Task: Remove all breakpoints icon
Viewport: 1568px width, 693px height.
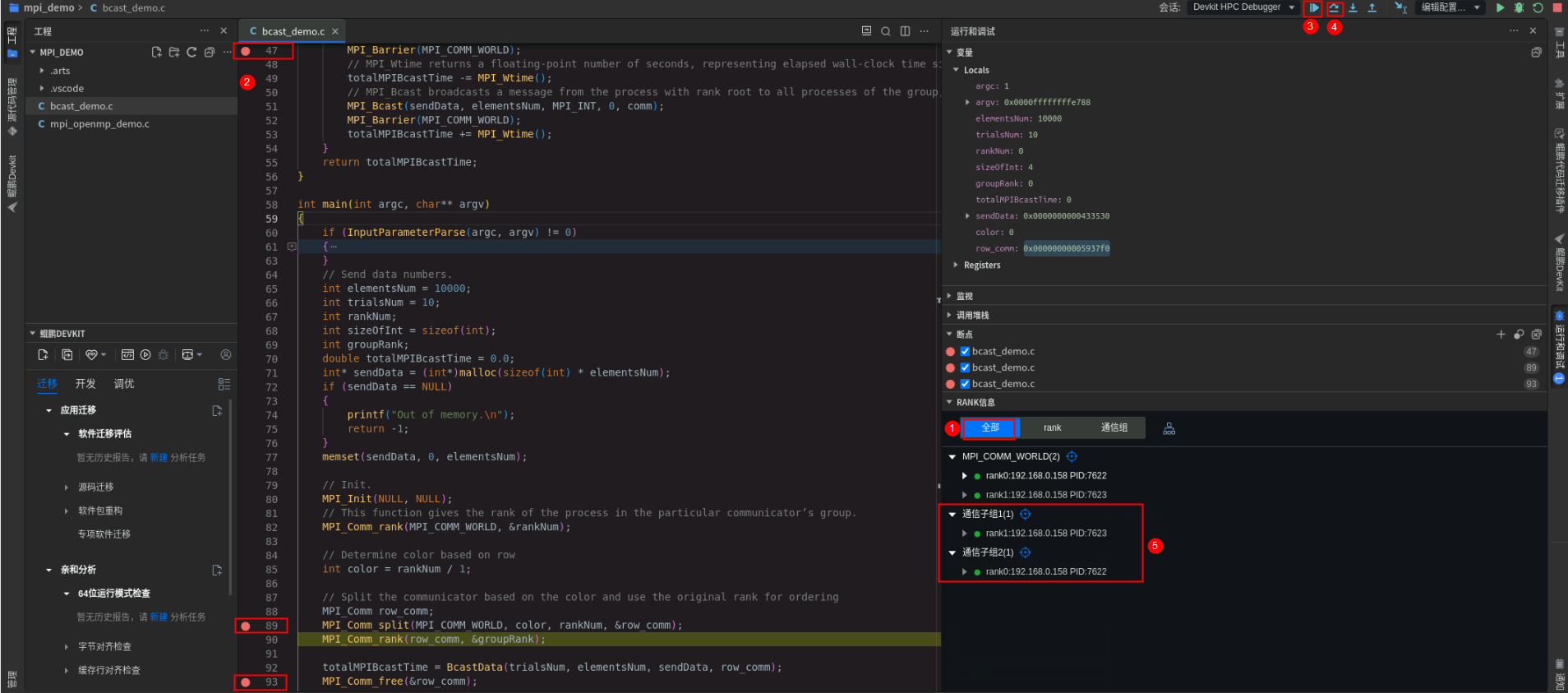Action: click(1536, 334)
